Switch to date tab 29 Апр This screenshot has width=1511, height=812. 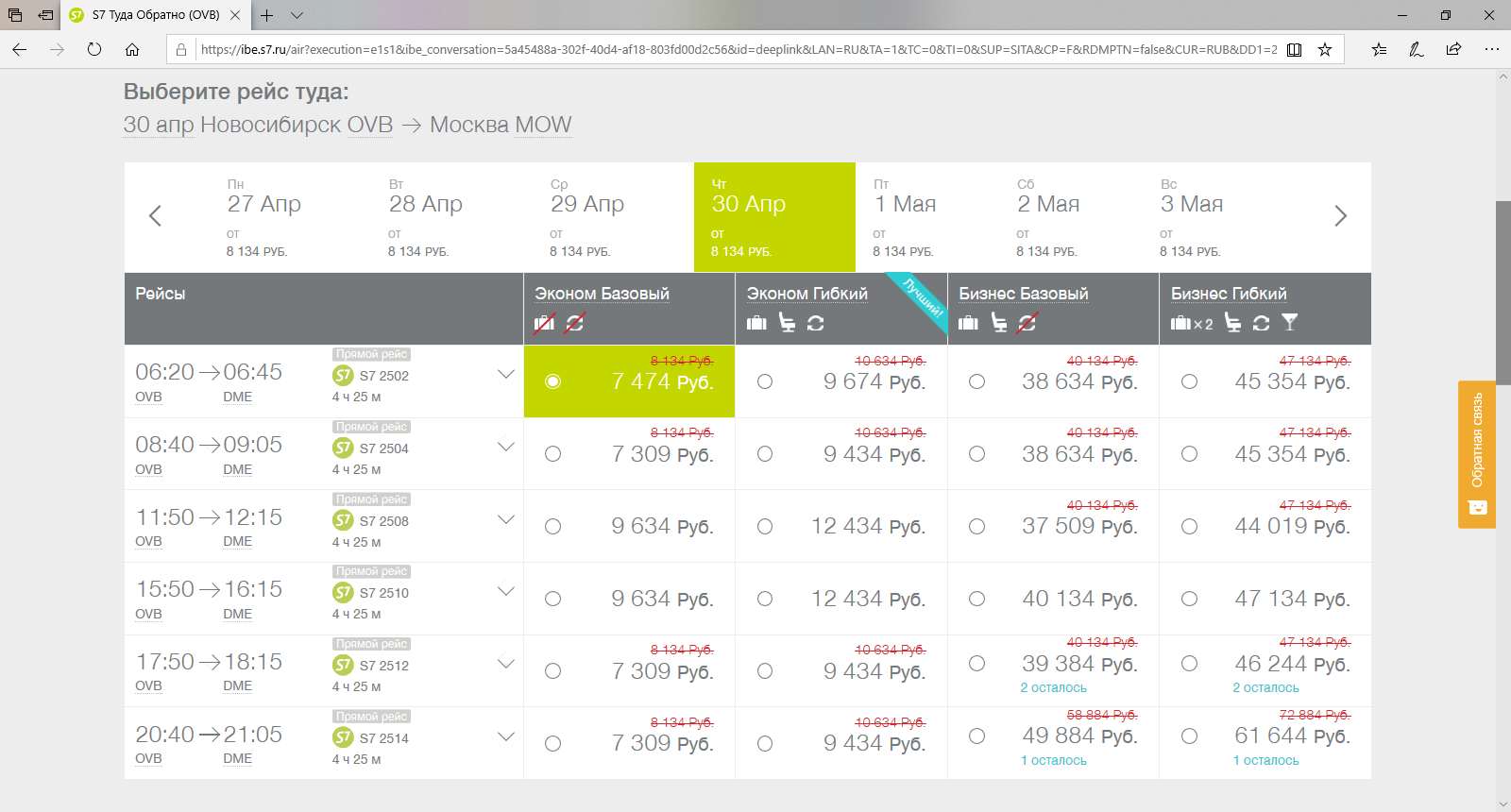tap(614, 217)
